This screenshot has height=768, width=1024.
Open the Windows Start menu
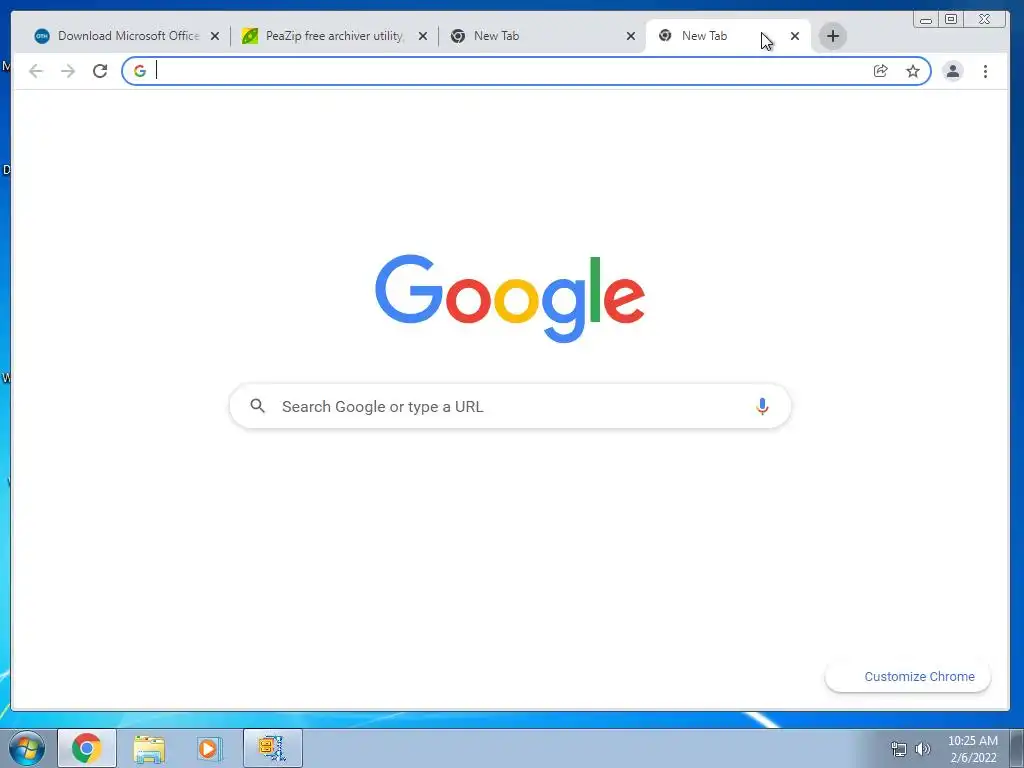coord(27,748)
